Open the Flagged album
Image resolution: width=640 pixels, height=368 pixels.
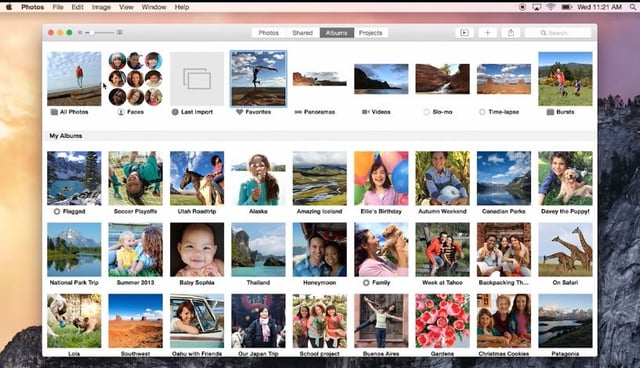74,178
